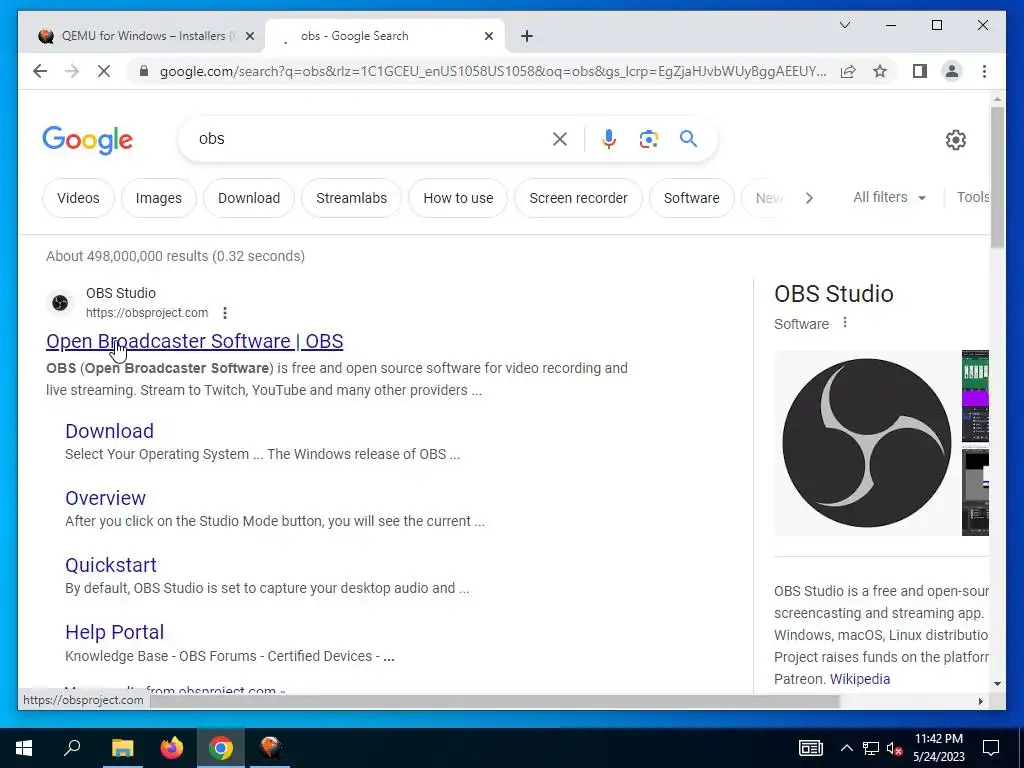This screenshot has height=768, width=1024.
Task: Select the Streamlabs filter chip
Action: click(351, 198)
